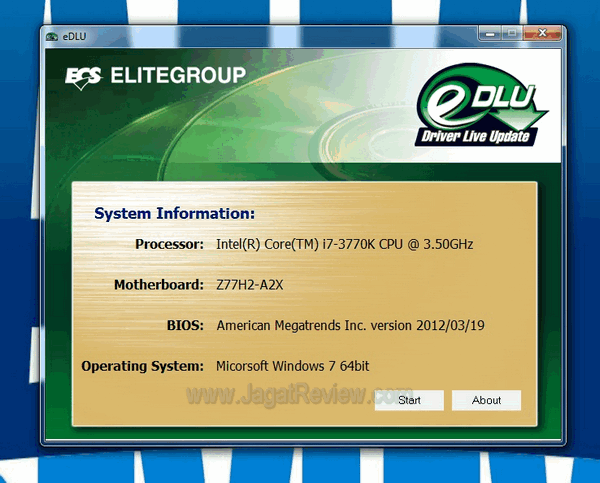Image resolution: width=600 pixels, height=483 pixels.
Task: Click the BIOS label
Action: point(185,325)
